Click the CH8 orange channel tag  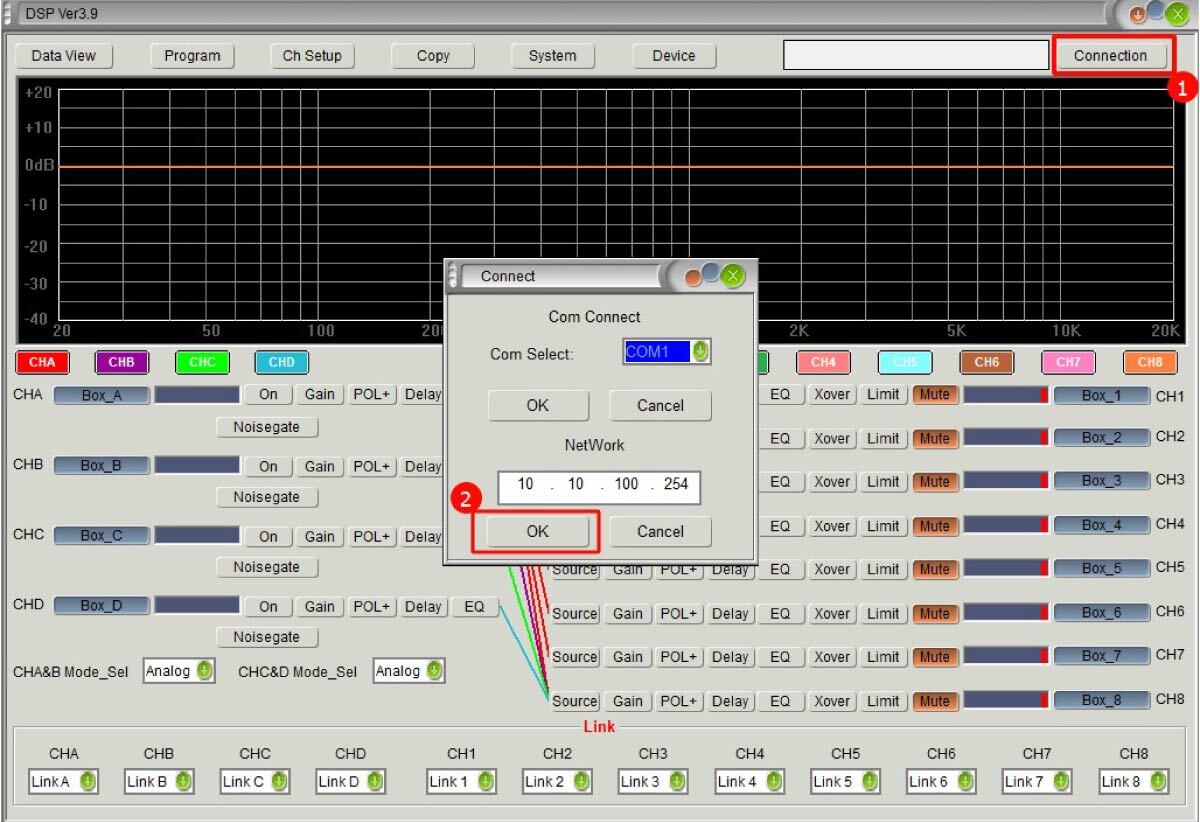pos(1150,362)
